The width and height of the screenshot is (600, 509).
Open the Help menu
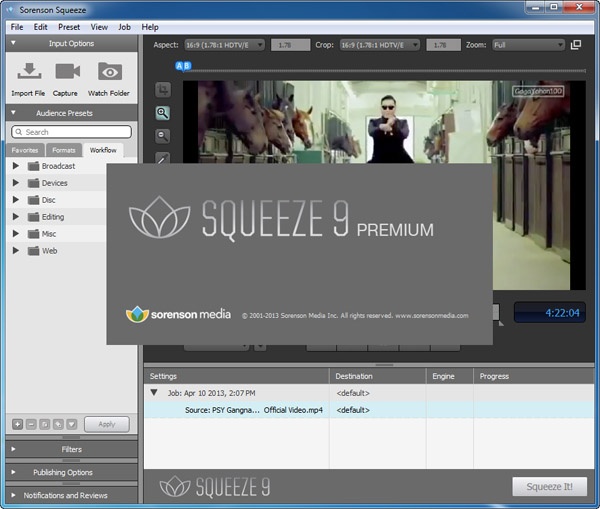point(150,27)
